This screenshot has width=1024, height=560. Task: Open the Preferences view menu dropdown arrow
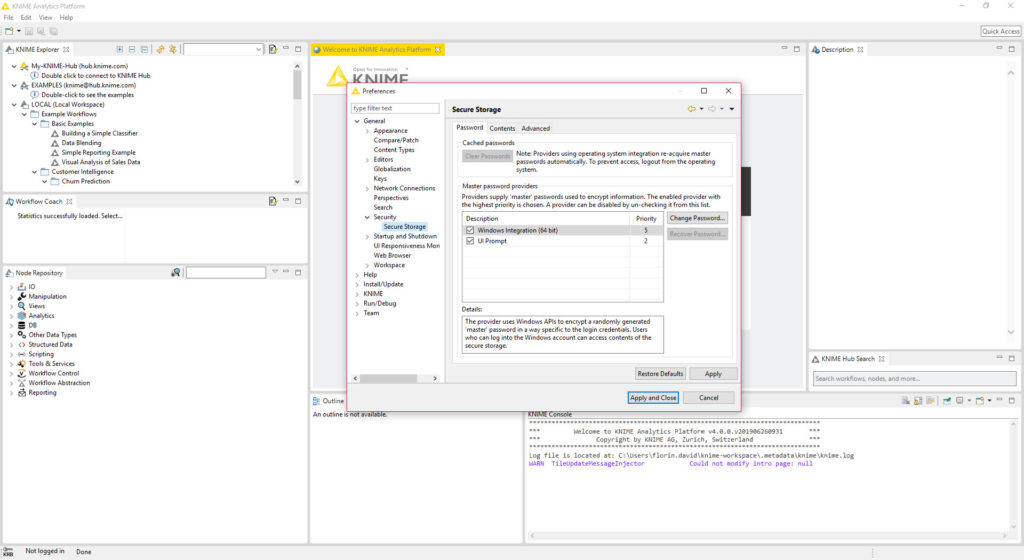click(x=731, y=109)
